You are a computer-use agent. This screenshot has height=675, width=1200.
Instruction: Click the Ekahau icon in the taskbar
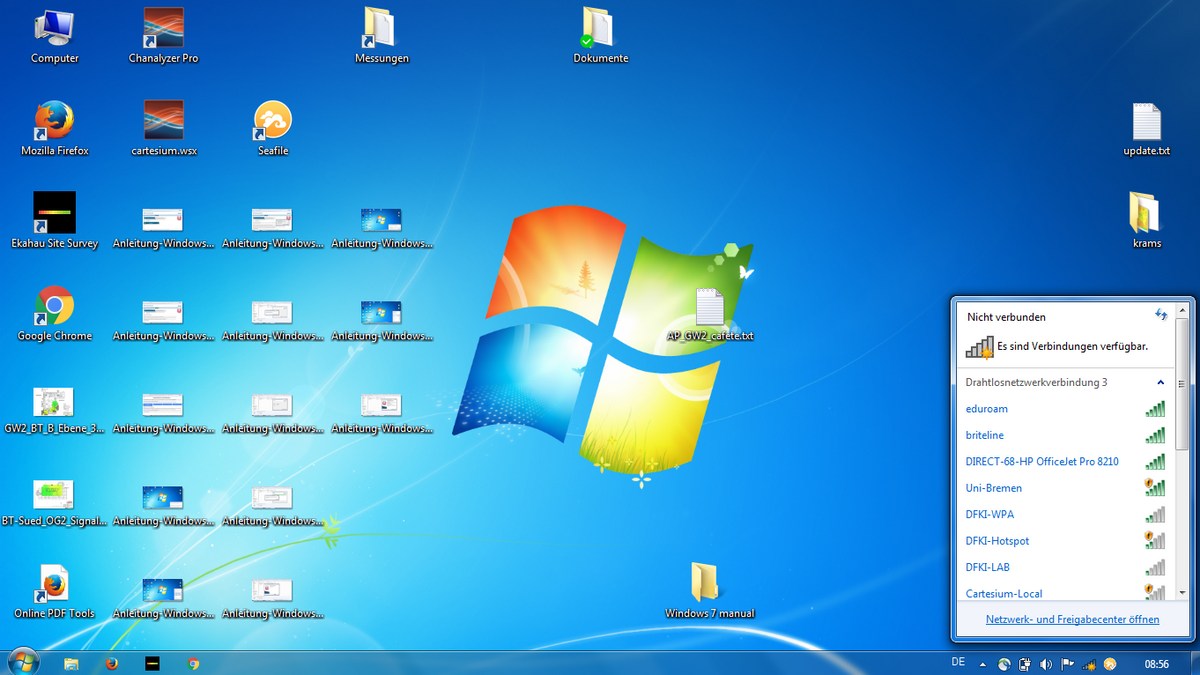pos(152,663)
